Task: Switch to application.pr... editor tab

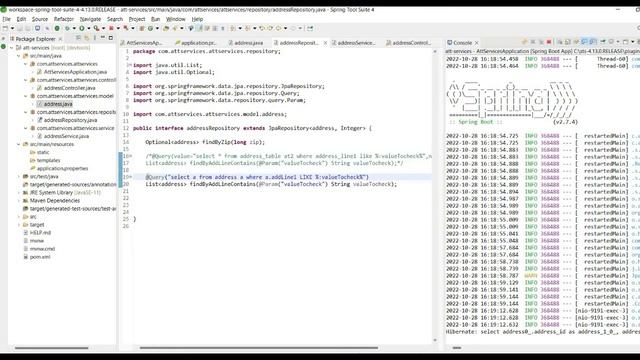Action: click(196, 42)
